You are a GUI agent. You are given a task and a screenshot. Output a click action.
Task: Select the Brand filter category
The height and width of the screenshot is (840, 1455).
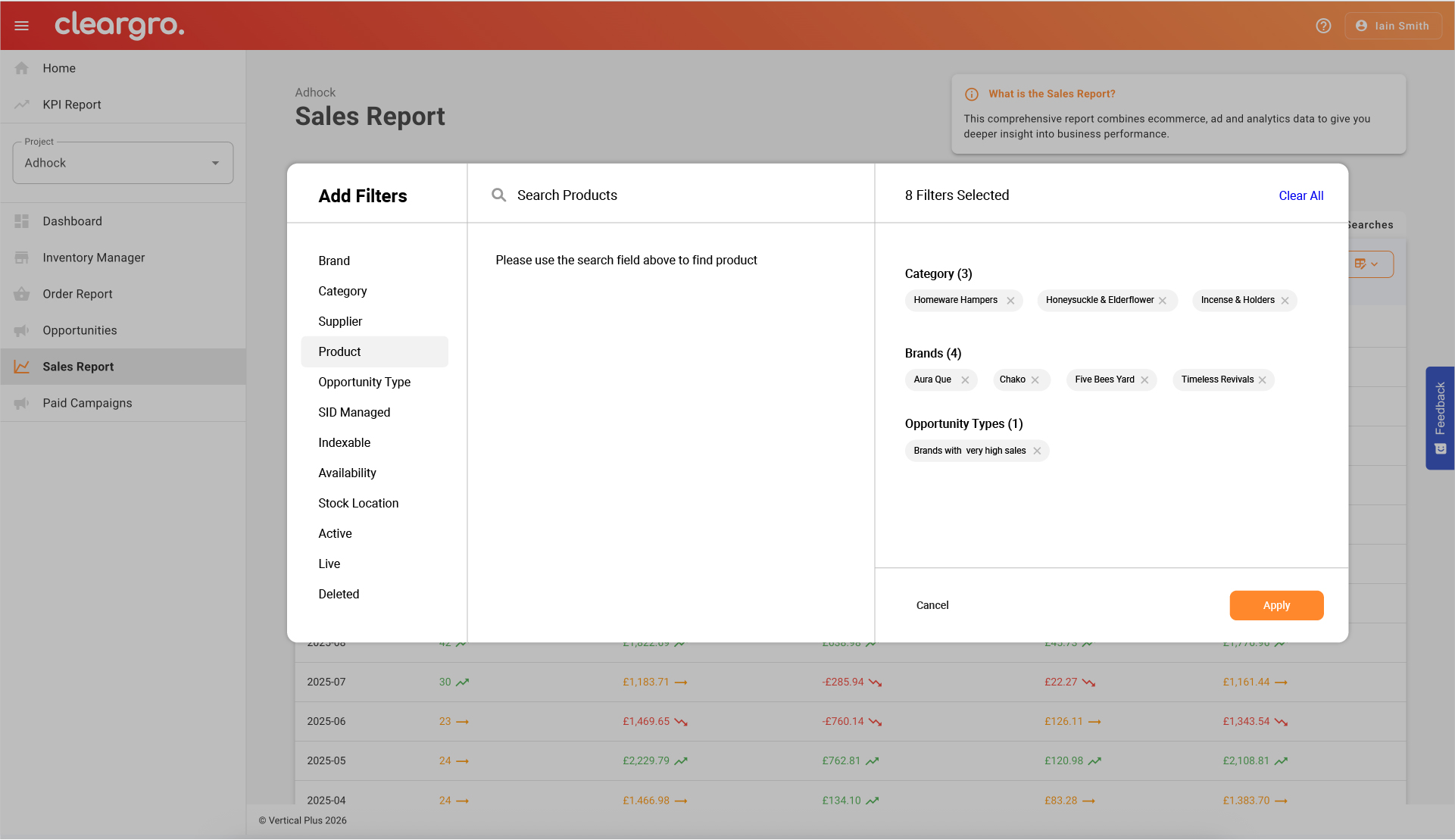(334, 261)
